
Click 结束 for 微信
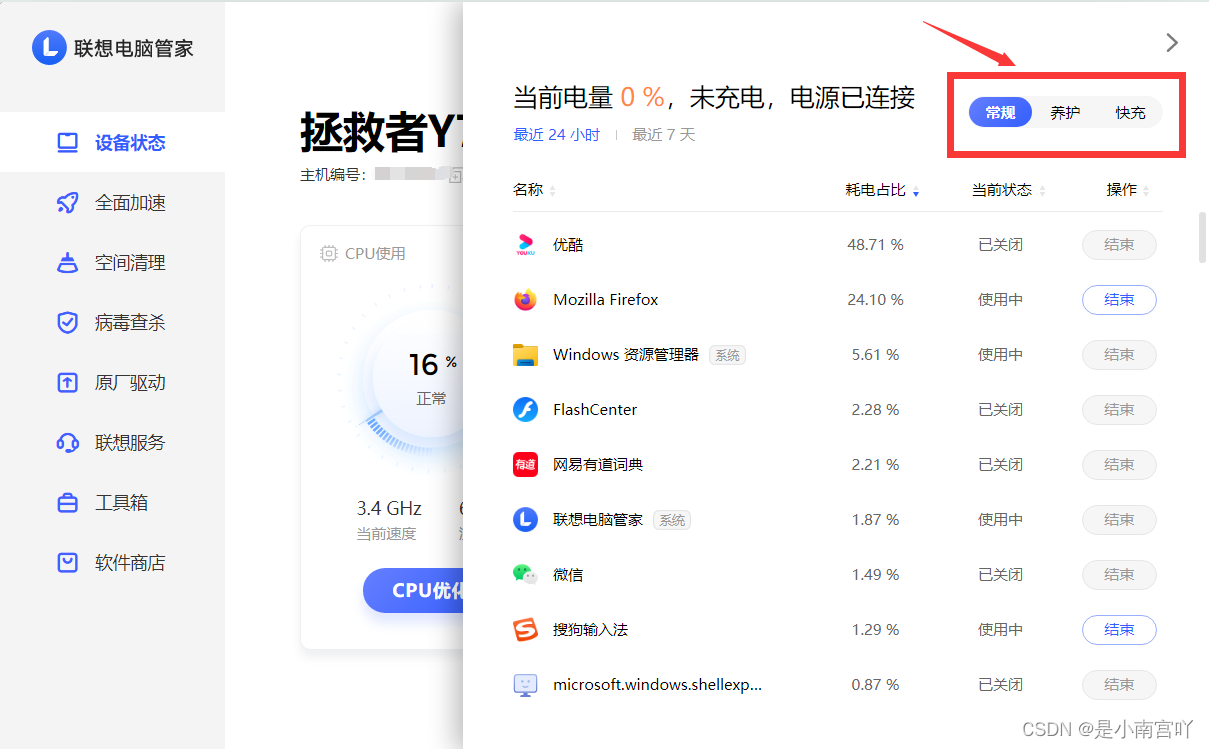(1119, 575)
